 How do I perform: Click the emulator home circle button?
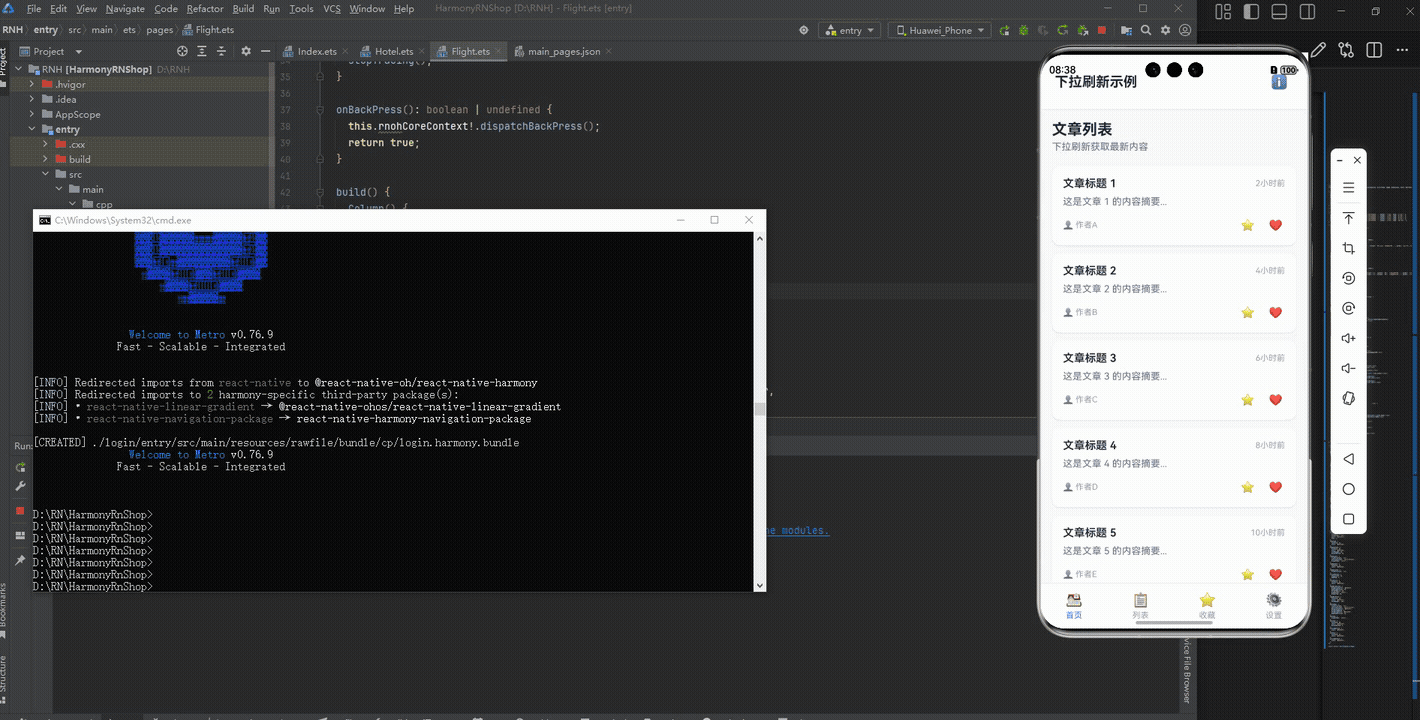coord(1348,489)
